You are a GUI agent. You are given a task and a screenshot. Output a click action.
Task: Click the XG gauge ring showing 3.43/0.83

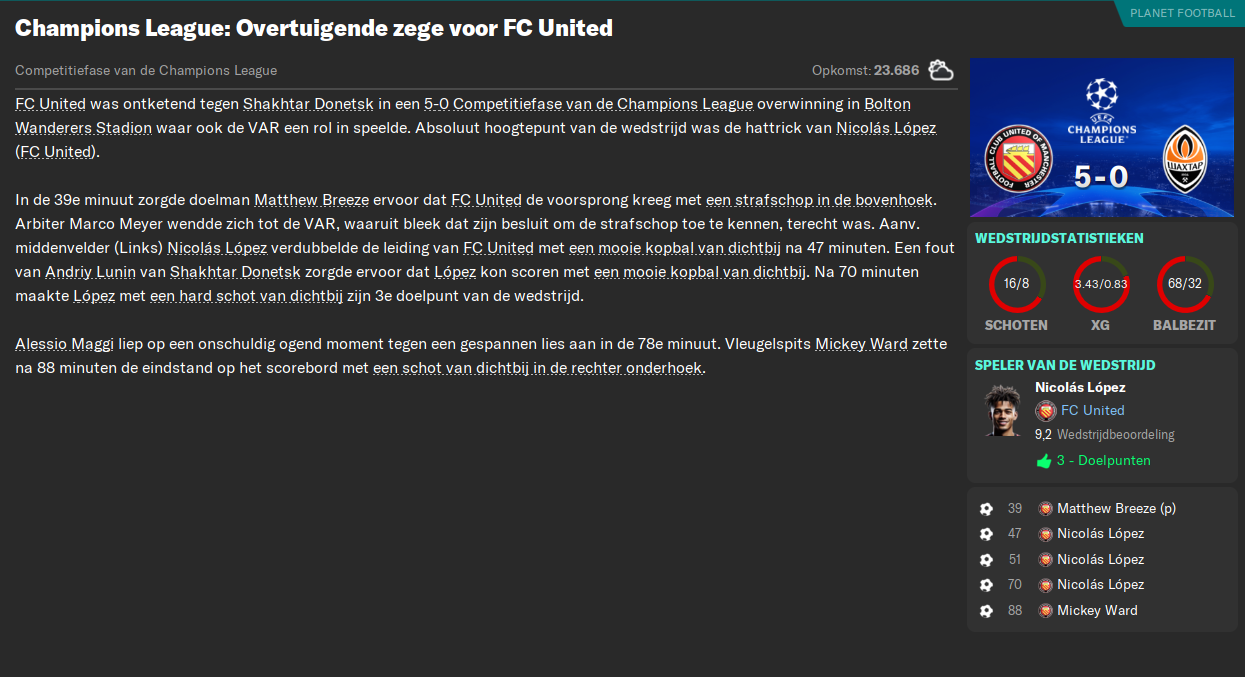click(1100, 283)
